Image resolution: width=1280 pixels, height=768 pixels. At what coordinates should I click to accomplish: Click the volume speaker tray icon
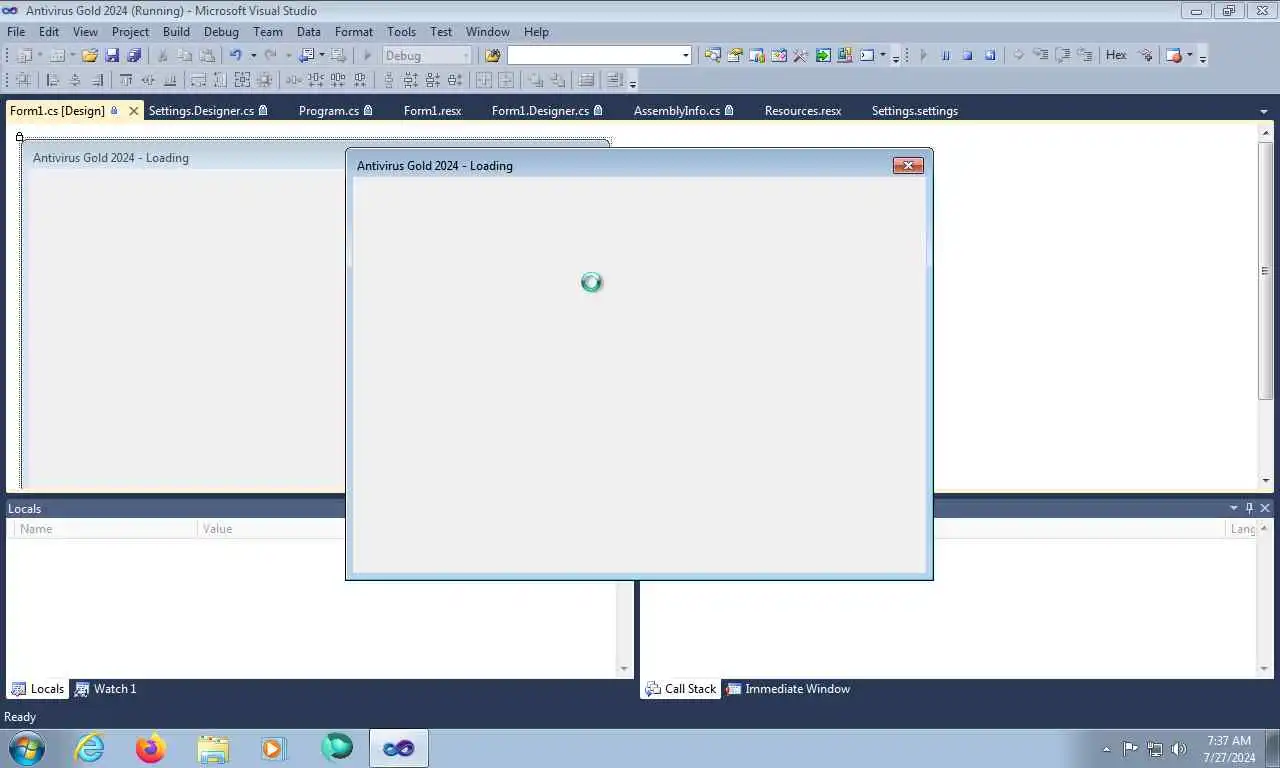point(1178,748)
